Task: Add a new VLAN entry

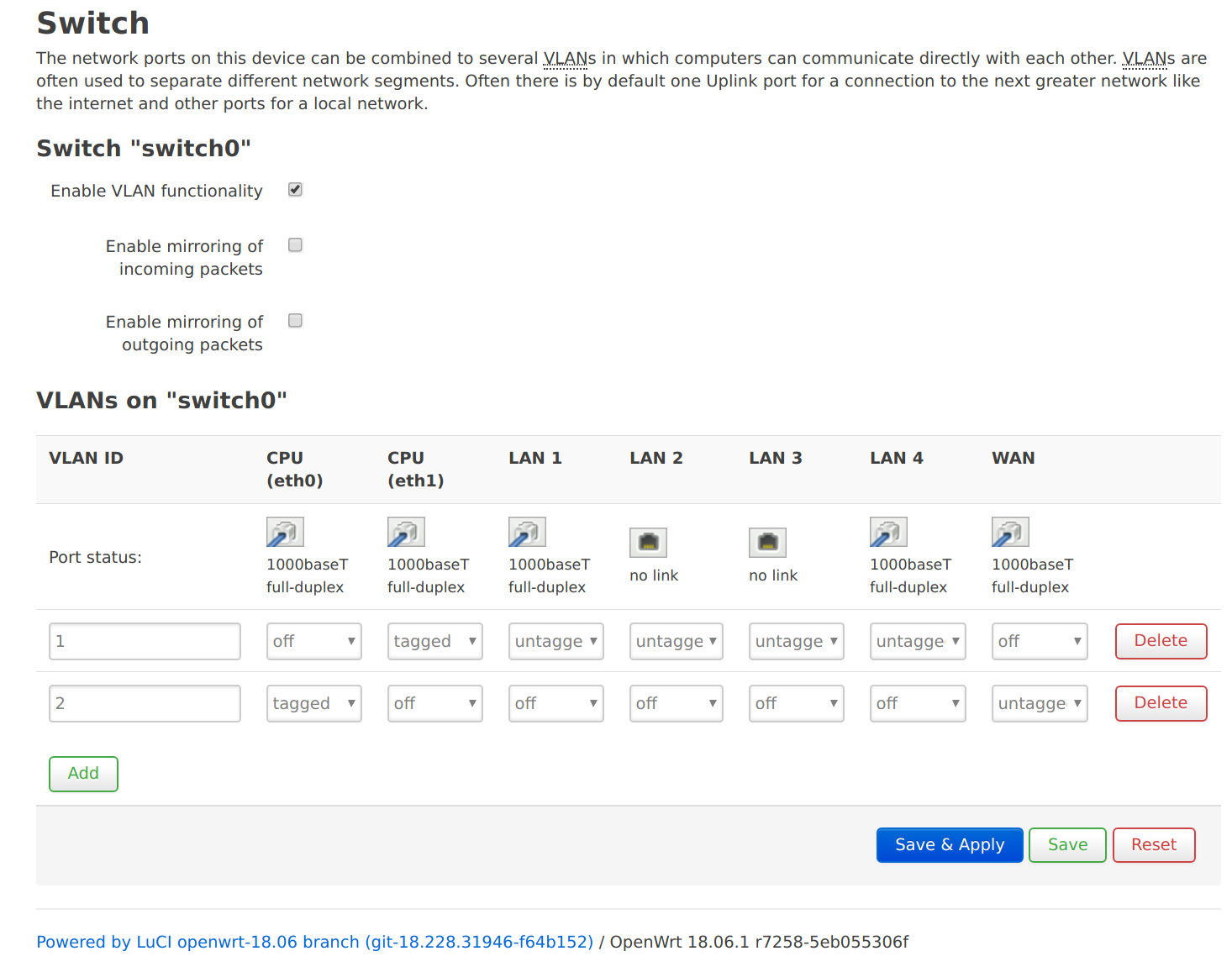Action: (x=83, y=774)
